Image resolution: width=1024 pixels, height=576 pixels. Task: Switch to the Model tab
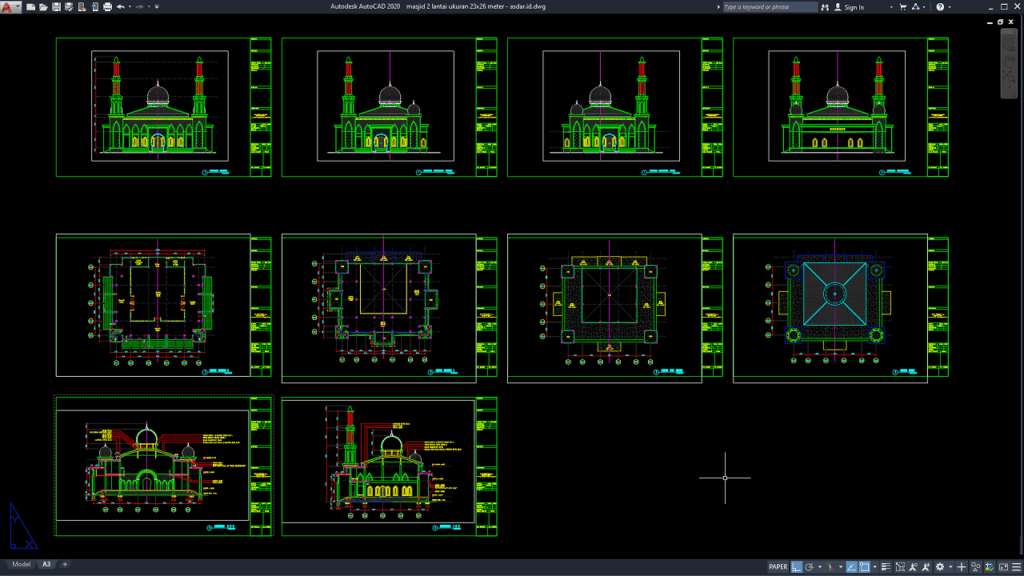point(24,563)
